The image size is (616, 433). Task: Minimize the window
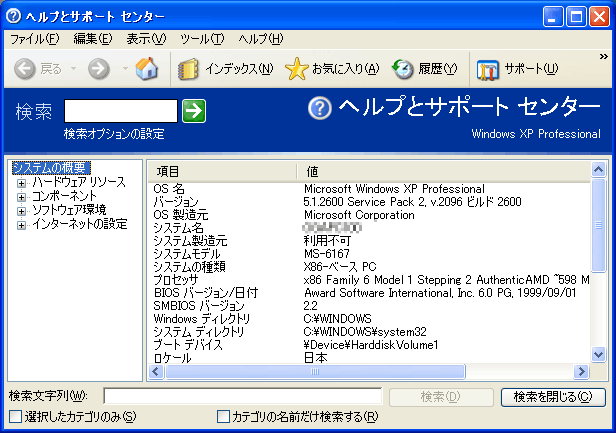click(x=553, y=17)
